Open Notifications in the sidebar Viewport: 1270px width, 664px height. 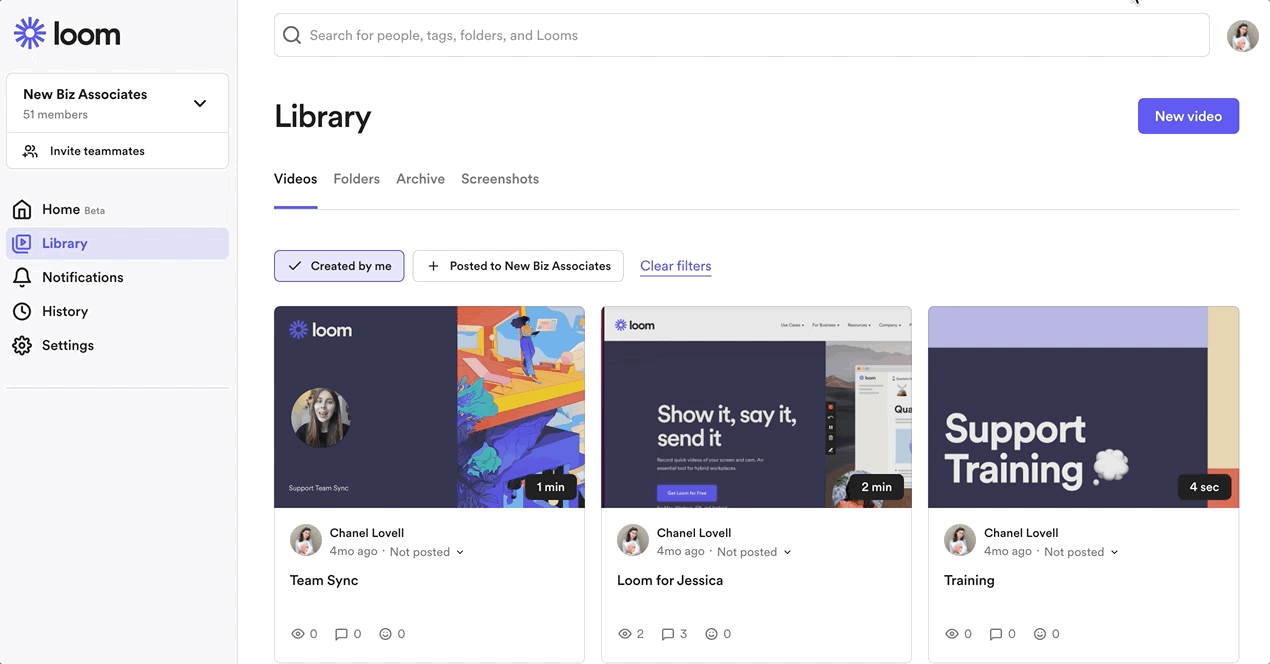[117, 277]
